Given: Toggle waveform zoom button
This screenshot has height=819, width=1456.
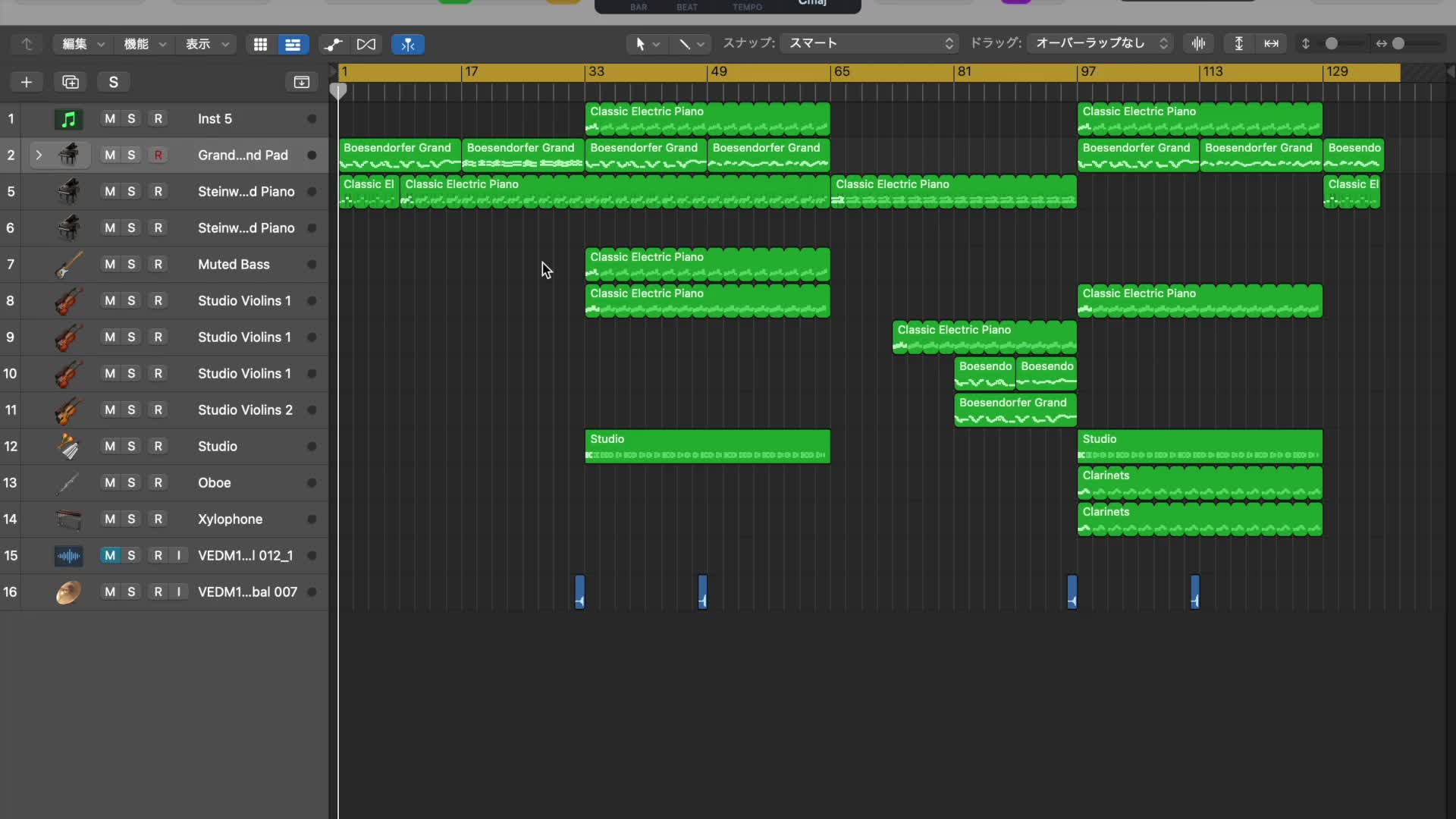Looking at the screenshot, I should point(1198,43).
